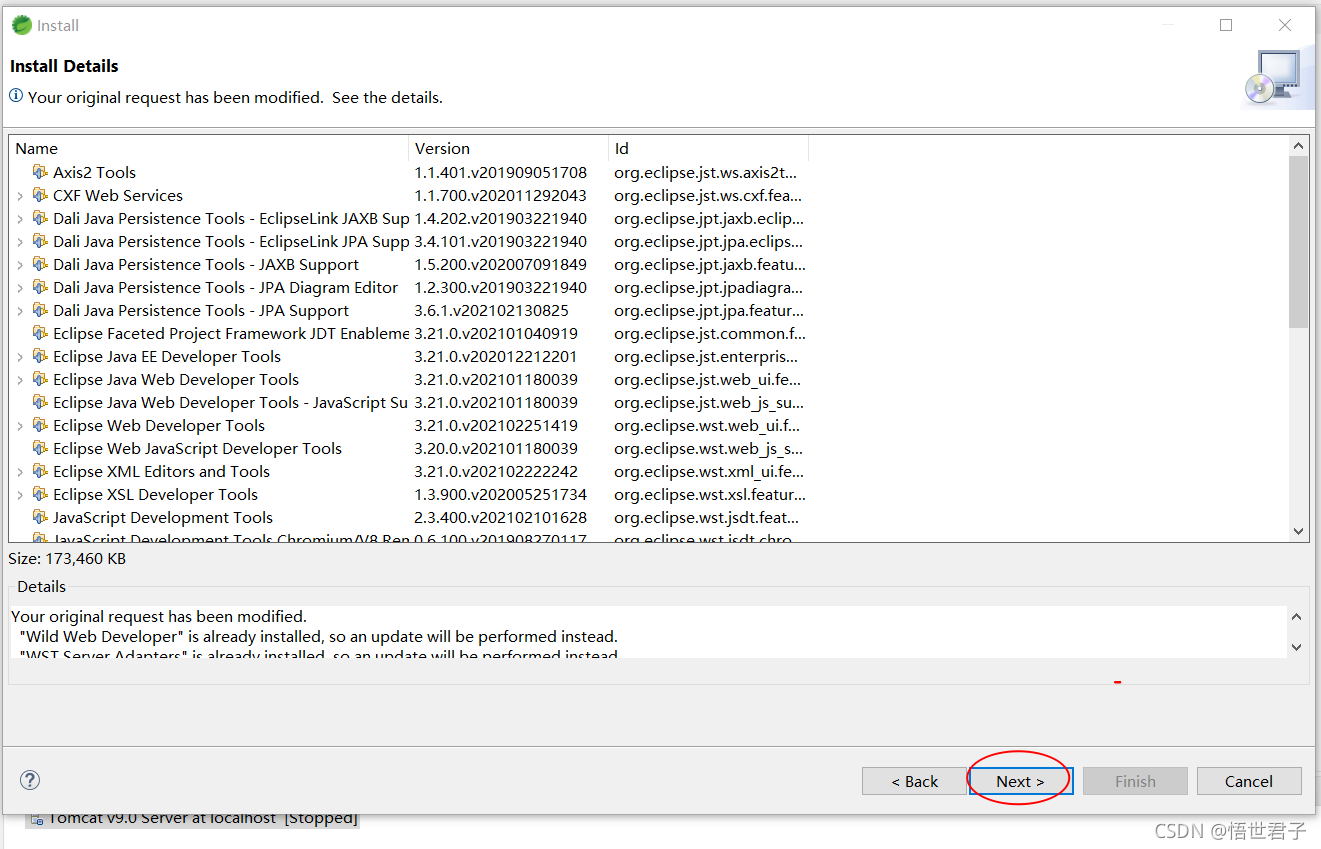Click the Wild Web Developer details line

(318, 636)
